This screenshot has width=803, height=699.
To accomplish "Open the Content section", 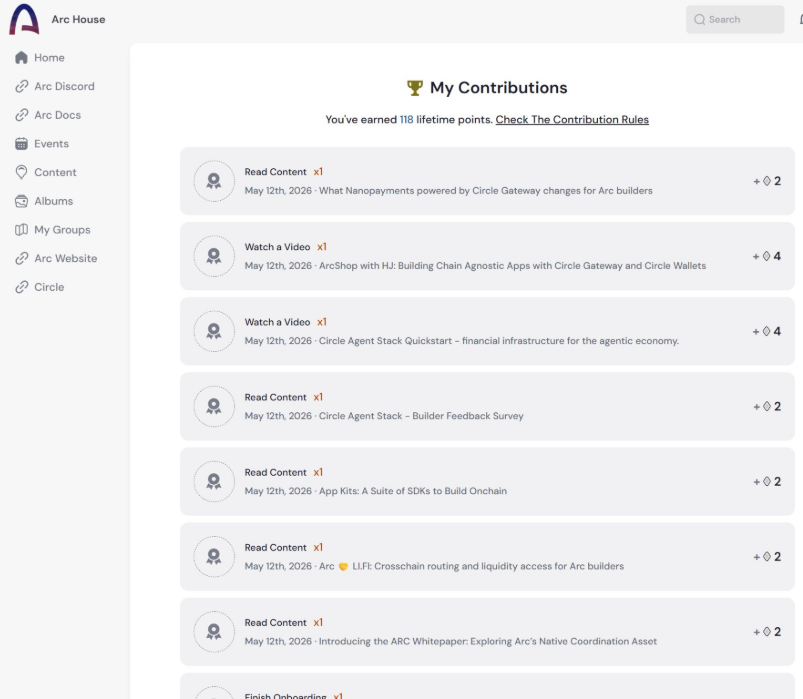I will point(46,173).
